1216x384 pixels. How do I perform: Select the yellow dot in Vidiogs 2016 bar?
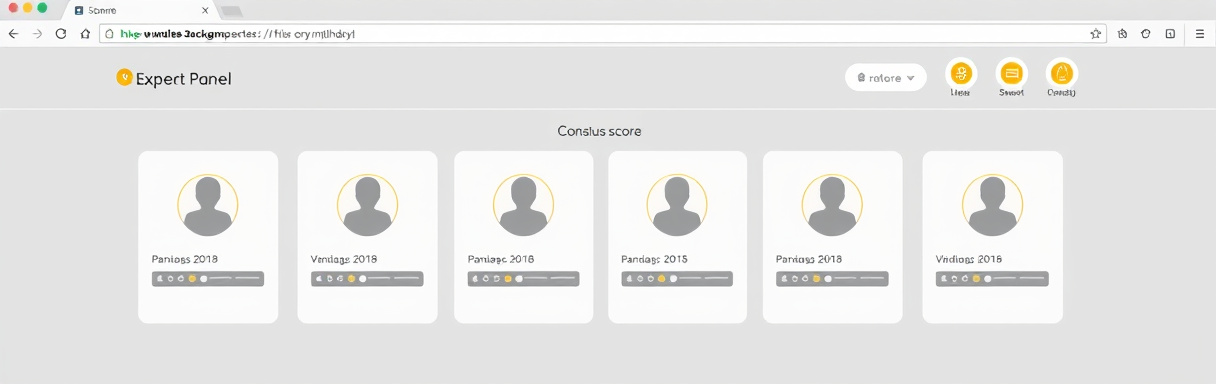tap(976, 279)
